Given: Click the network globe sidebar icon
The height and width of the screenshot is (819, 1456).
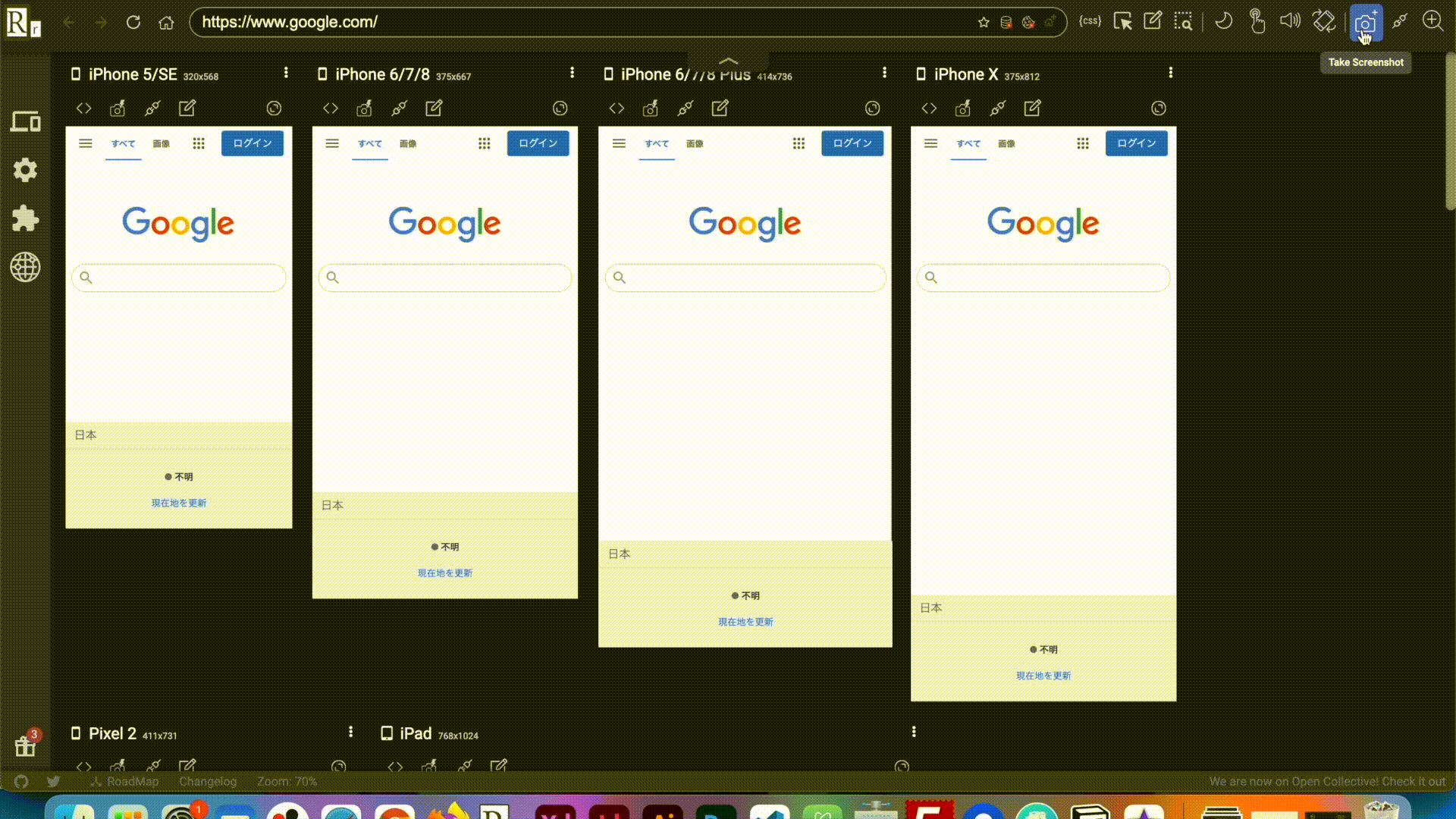Looking at the screenshot, I should click(x=25, y=267).
